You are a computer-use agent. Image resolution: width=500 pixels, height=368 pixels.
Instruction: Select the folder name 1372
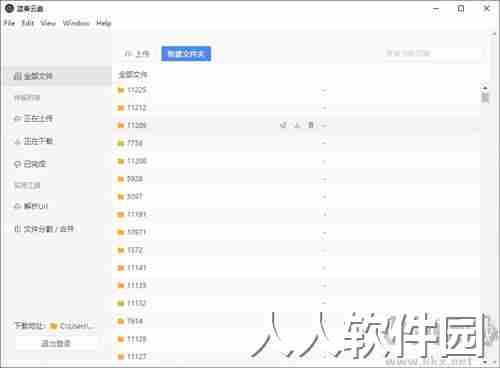135,250
